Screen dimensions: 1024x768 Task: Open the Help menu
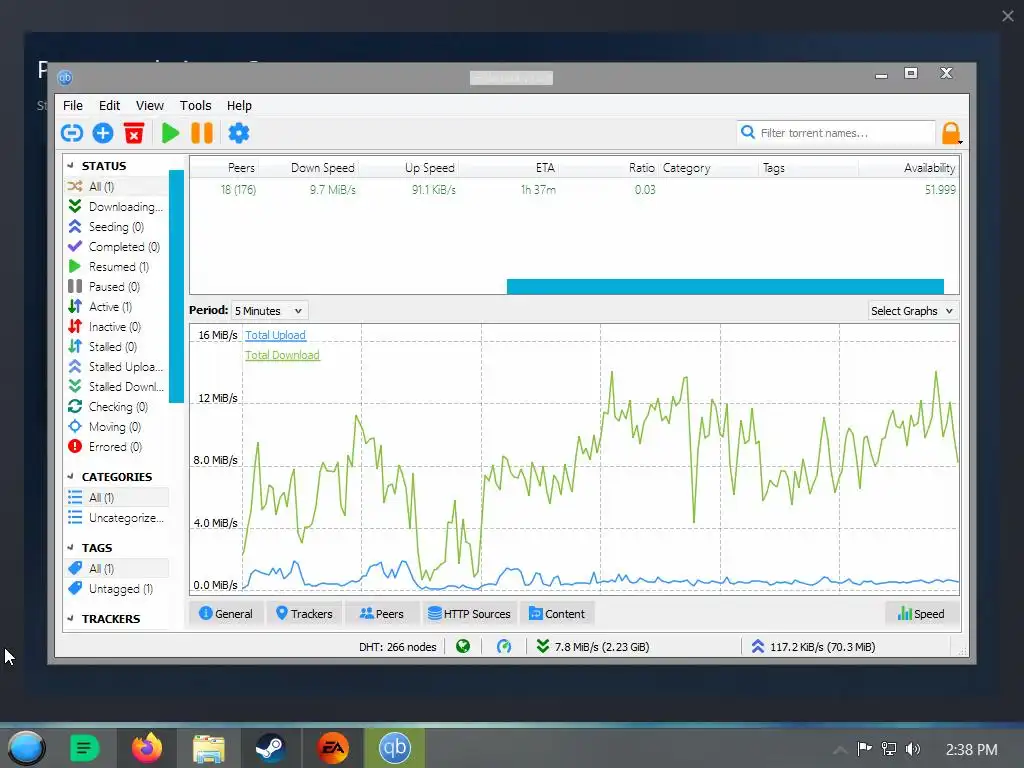[239, 105]
